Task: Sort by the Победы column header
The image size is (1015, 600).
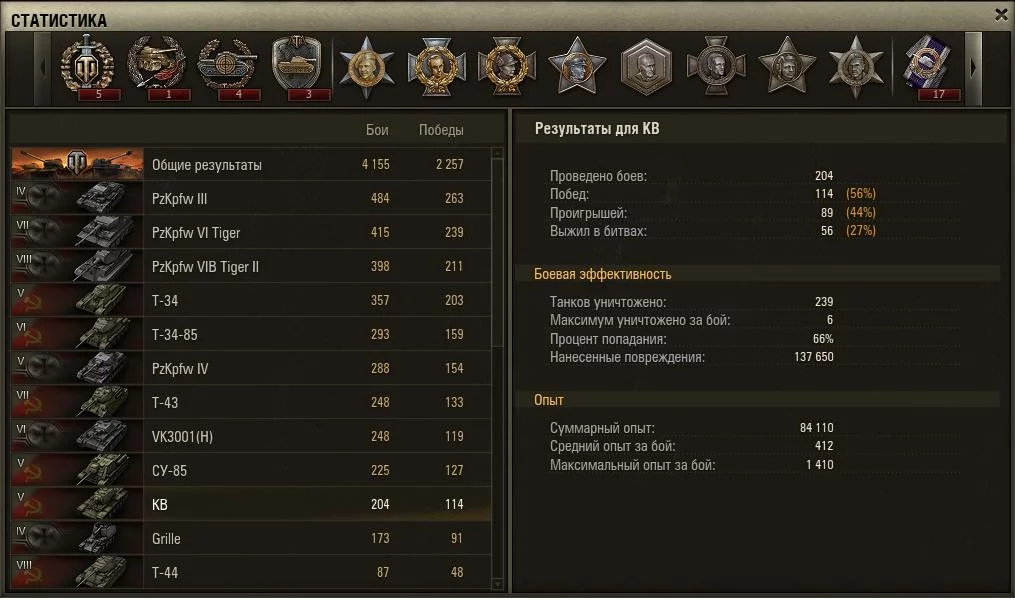Action: click(441, 130)
